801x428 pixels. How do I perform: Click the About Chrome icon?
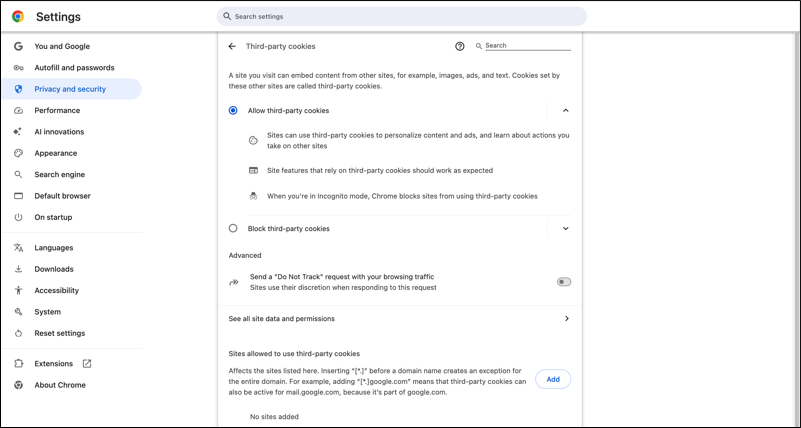(x=18, y=385)
